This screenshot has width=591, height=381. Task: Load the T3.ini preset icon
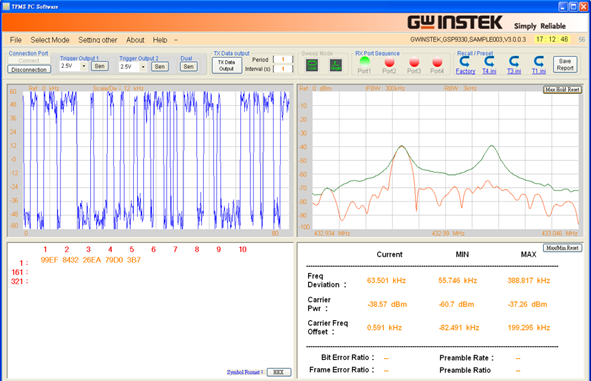(514, 61)
